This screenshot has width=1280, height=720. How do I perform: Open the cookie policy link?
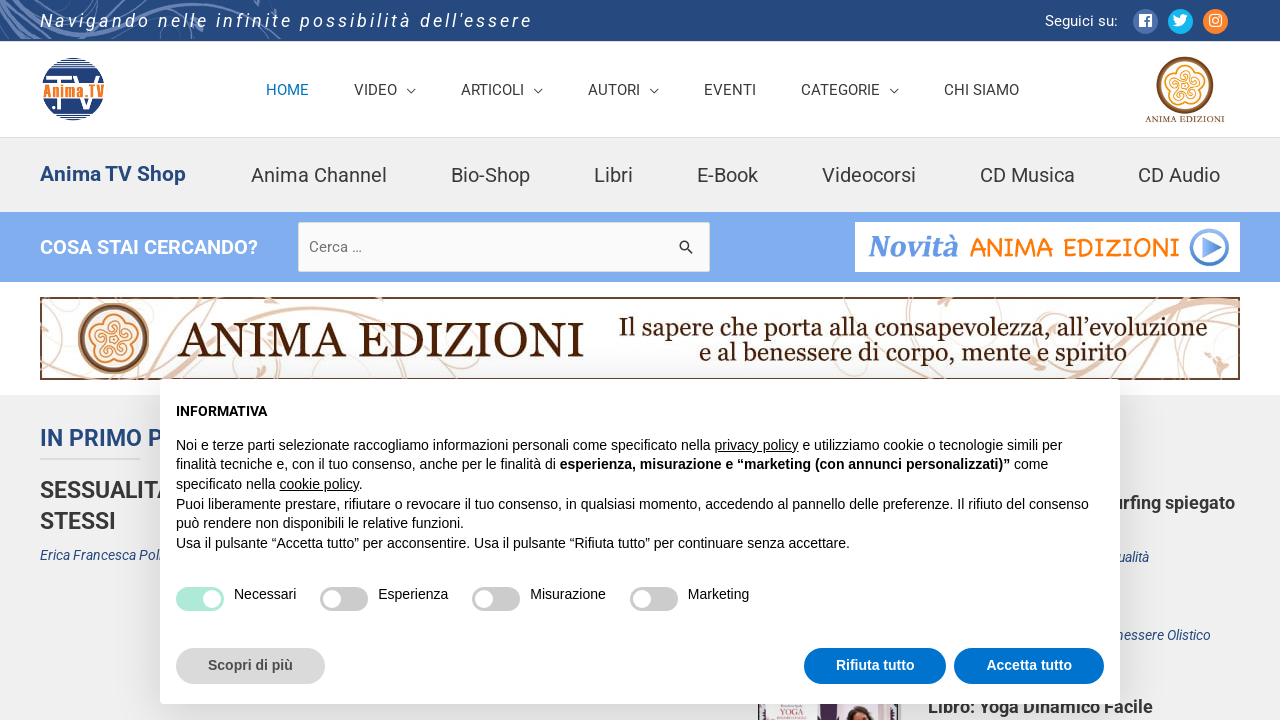pos(319,484)
